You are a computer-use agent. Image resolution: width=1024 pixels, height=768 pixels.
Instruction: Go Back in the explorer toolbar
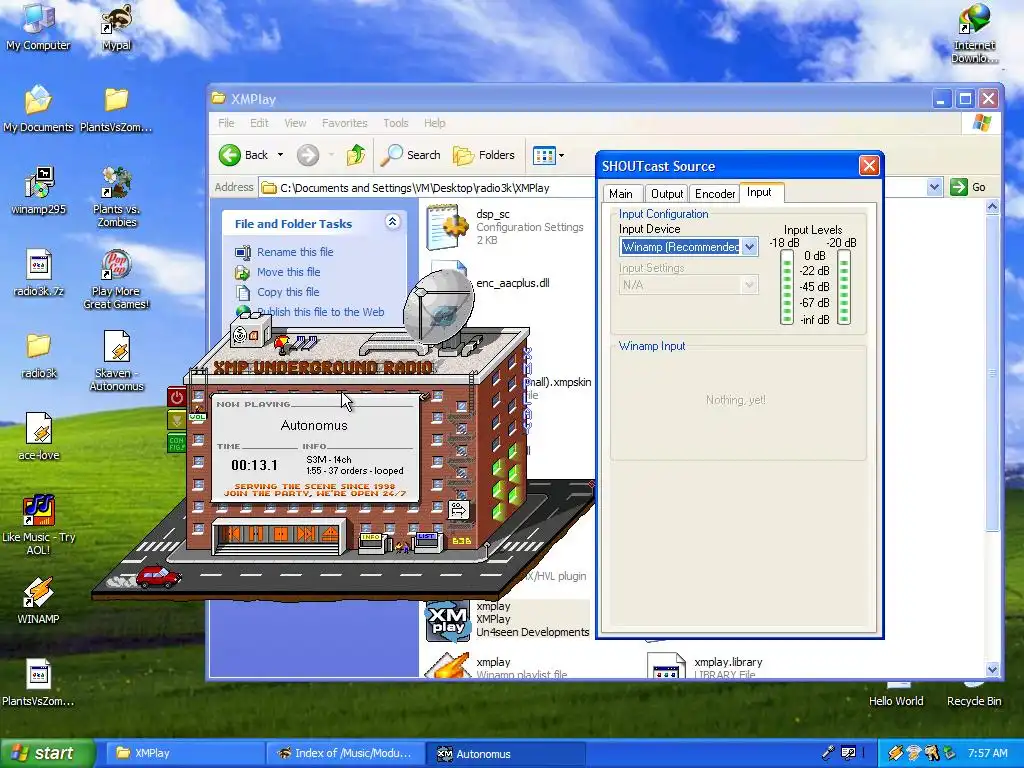[244, 155]
